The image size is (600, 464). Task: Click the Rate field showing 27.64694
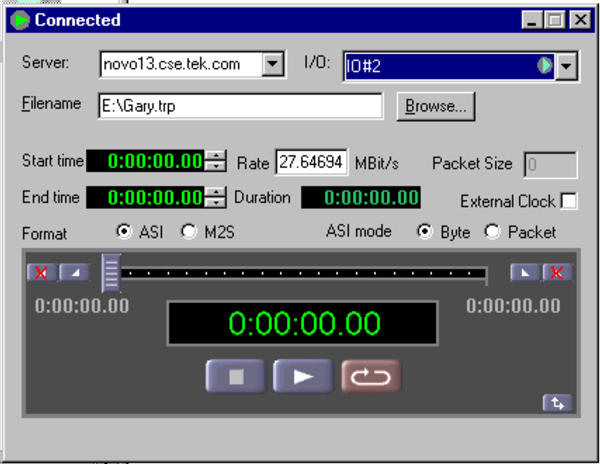click(x=311, y=162)
